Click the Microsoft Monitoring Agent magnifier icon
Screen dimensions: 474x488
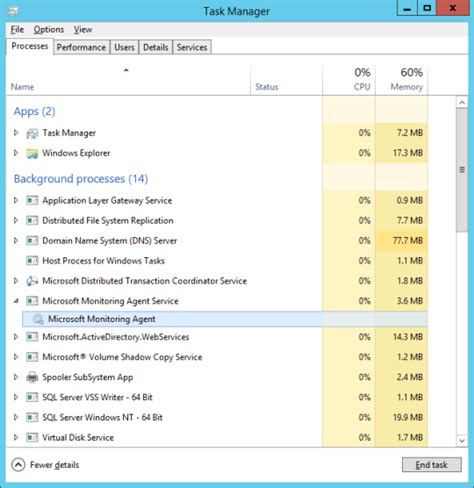tap(38, 319)
